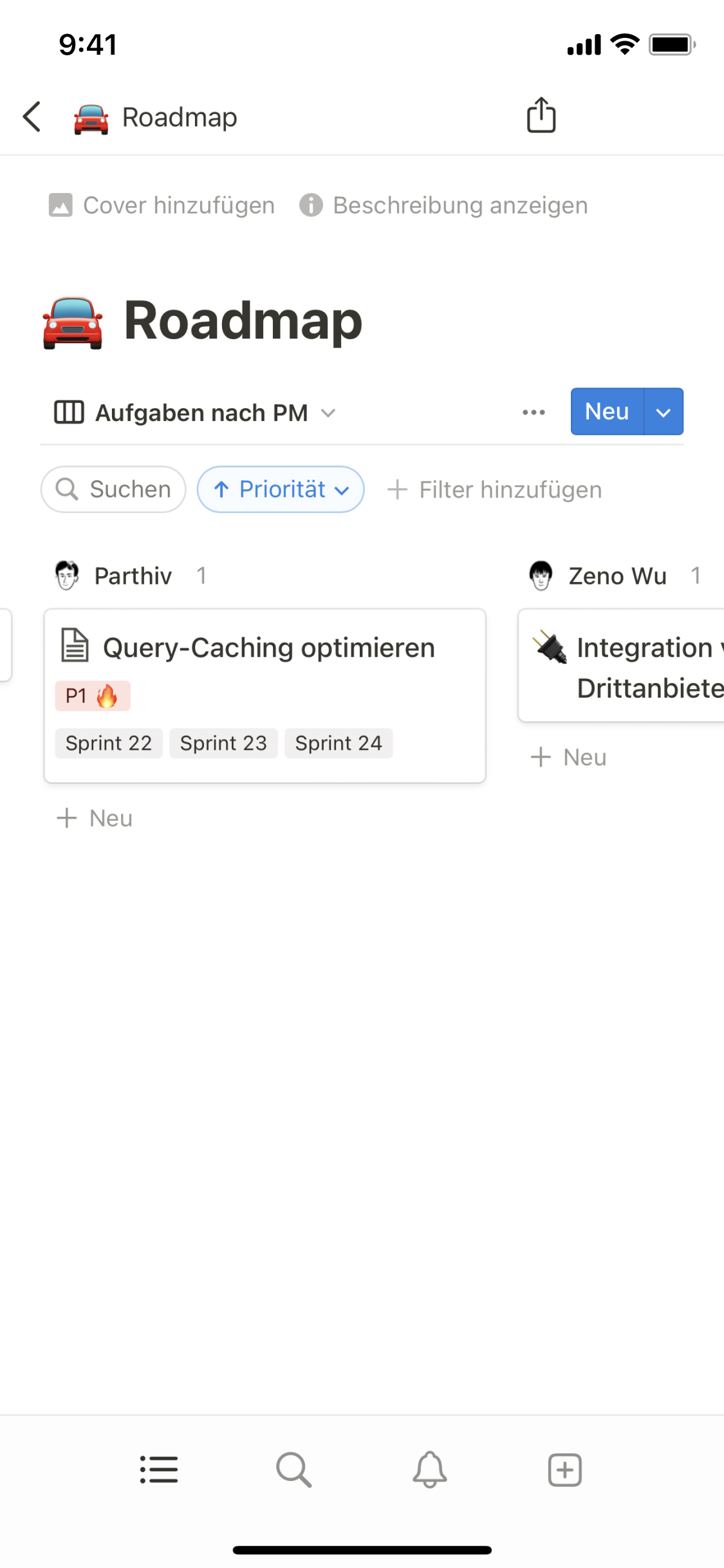Tap the bottom bar search icon

294,1470
